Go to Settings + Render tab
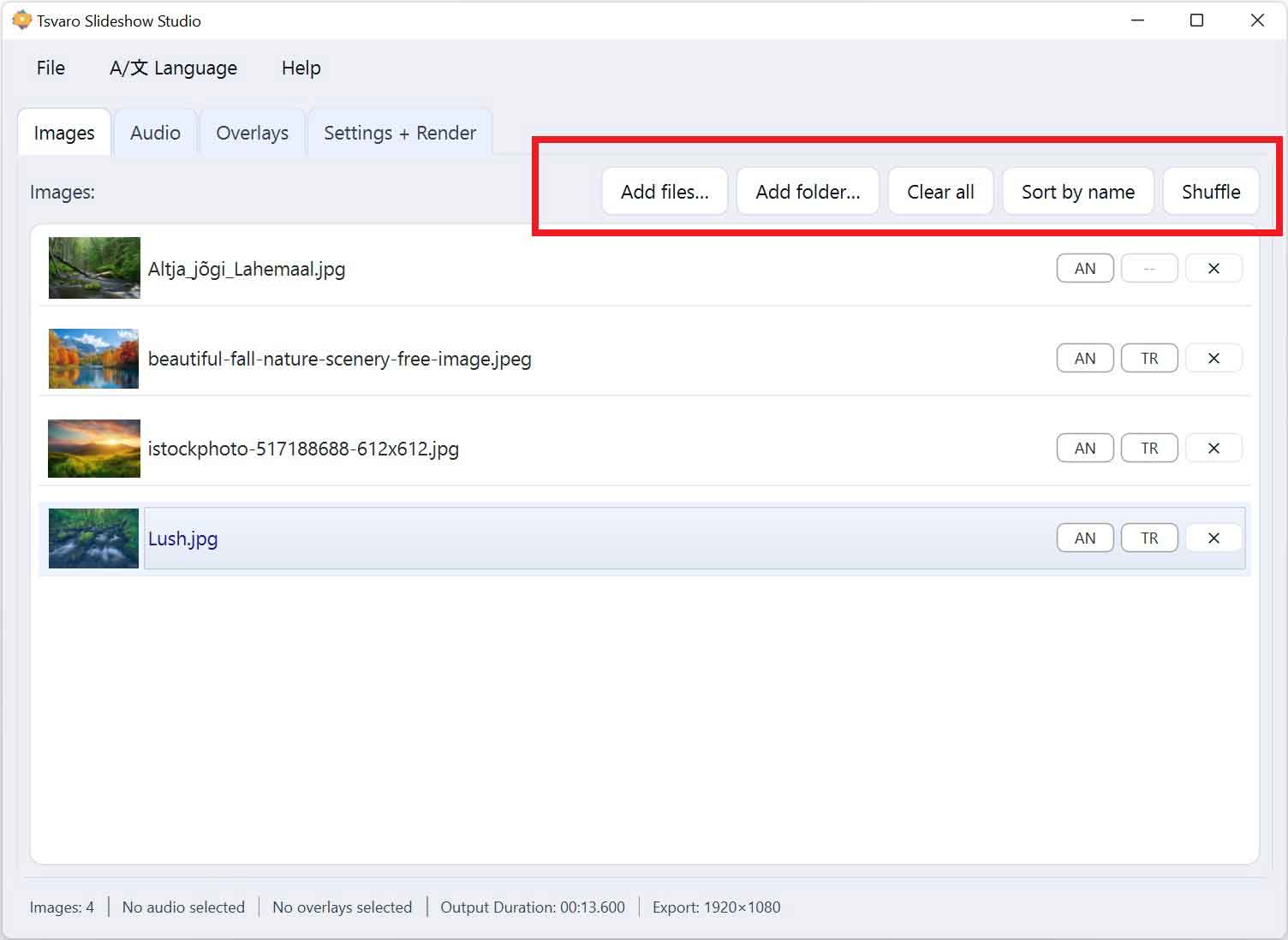The height and width of the screenshot is (940, 1288). tap(400, 133)
